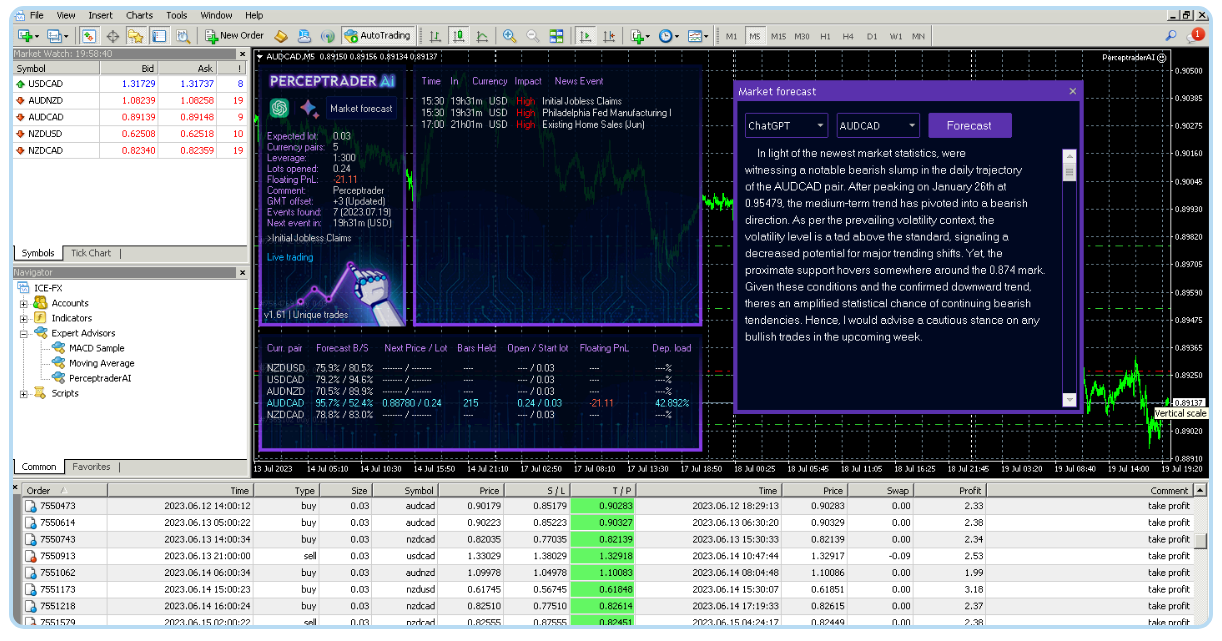Open the Strategy Tester icon
Viewport: 1222px width, 641px height.
[x=183, y=36]
